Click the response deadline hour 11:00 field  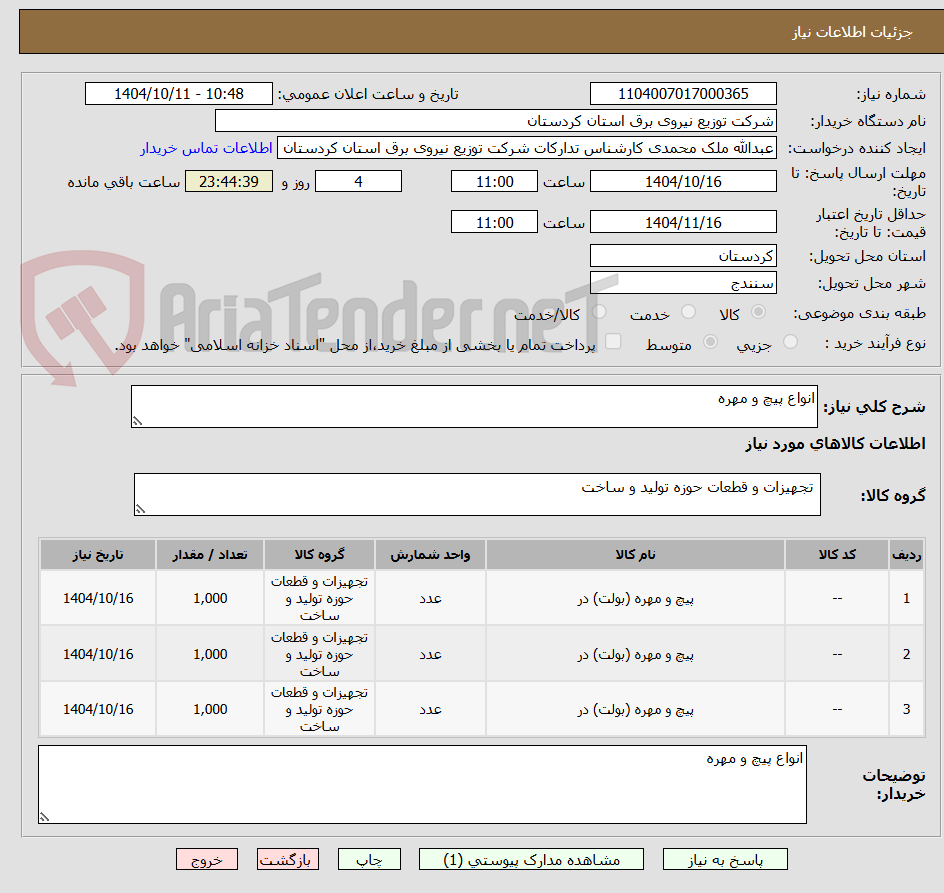pos(494,181)
